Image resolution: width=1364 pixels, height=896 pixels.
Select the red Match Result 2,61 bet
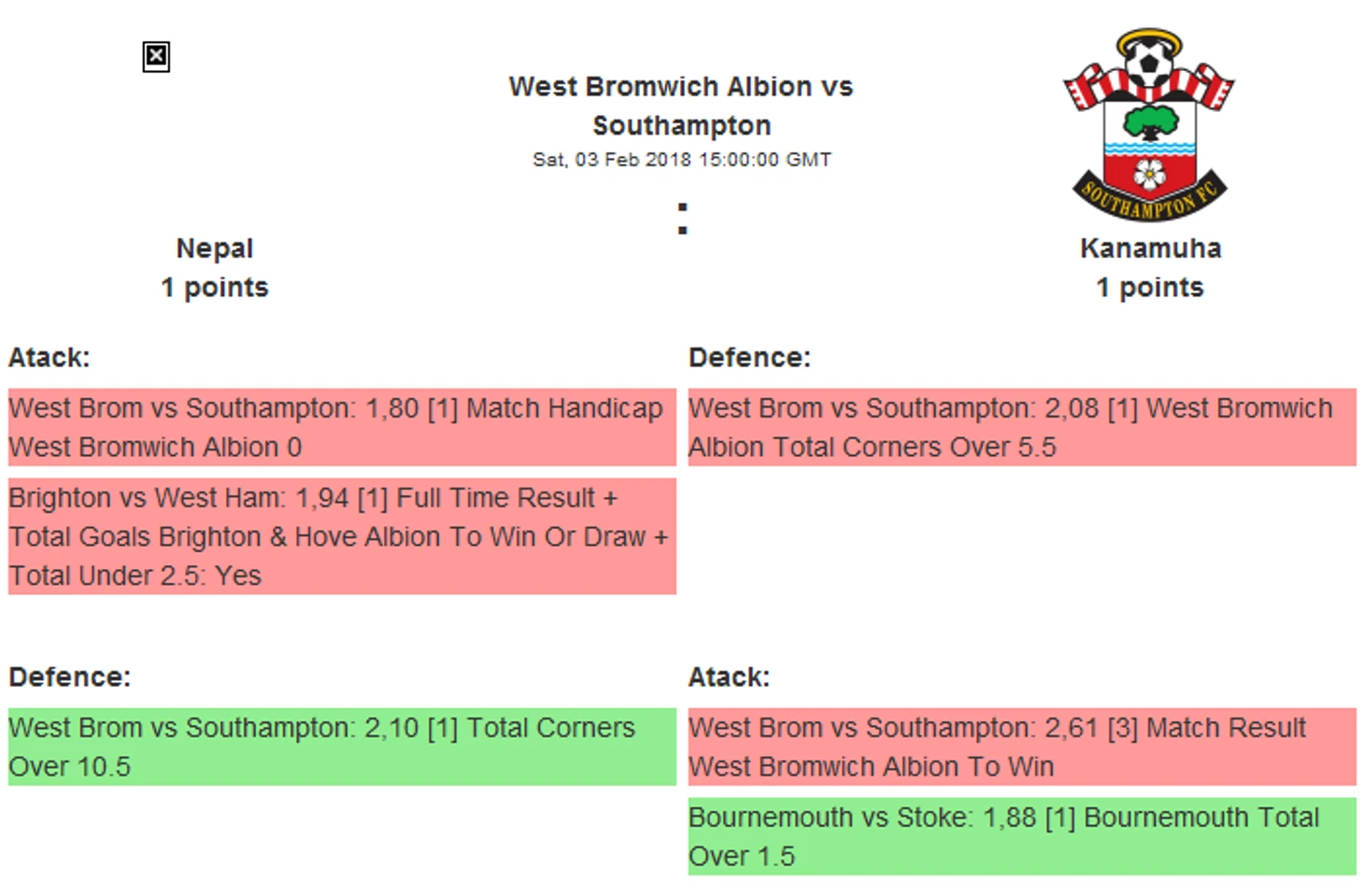[1022, 747]
